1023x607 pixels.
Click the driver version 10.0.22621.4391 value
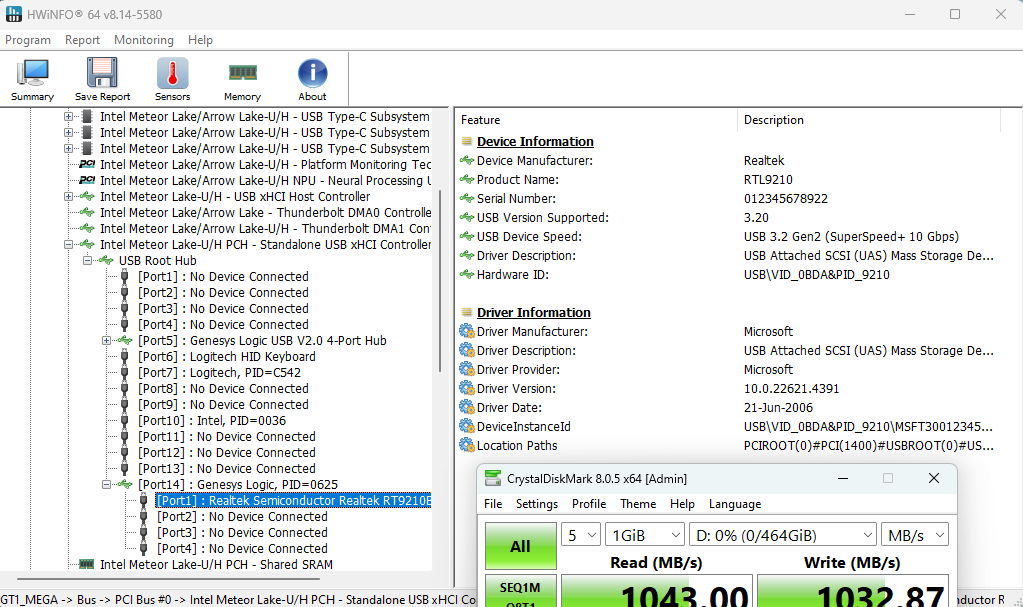791,388
